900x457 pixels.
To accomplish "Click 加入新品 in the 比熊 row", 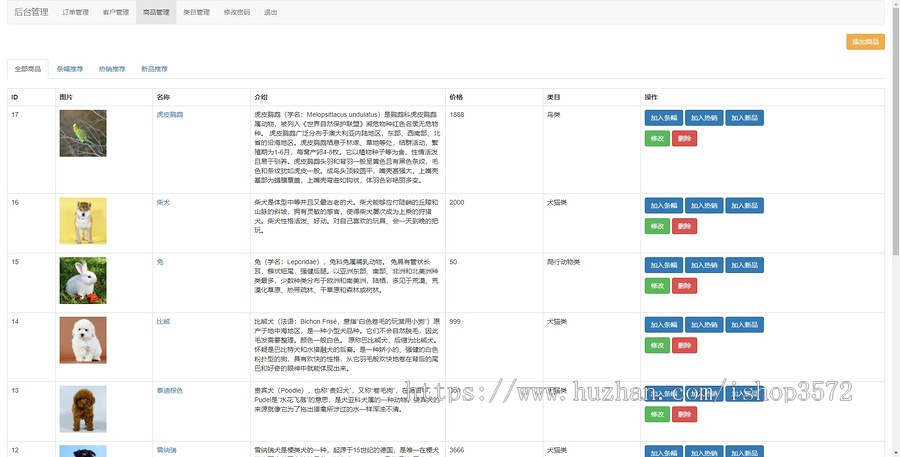I will 744,325.
